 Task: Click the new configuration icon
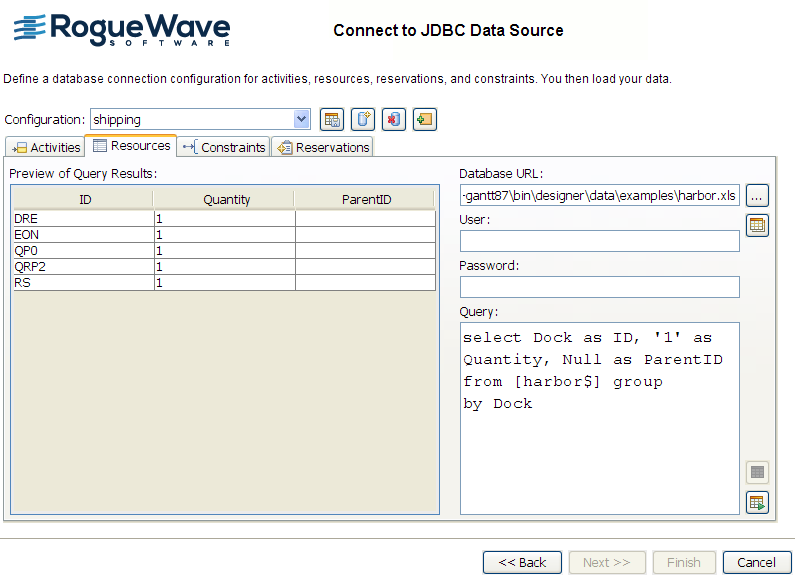click(363, 120)
